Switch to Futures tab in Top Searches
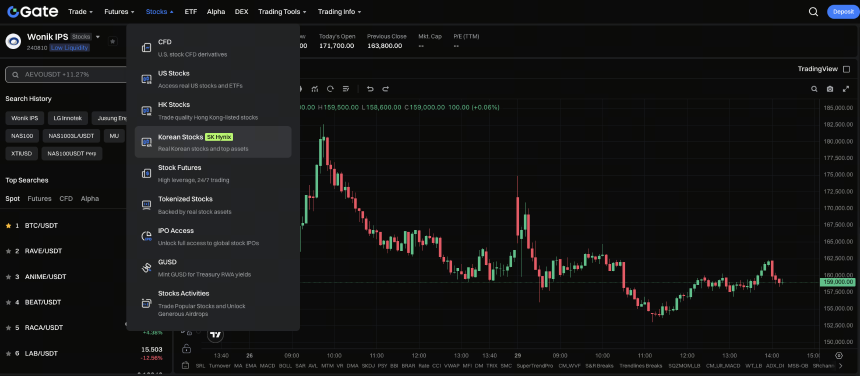Image resolution: width=860 pixels, height=376 pixels. (39, 198)
